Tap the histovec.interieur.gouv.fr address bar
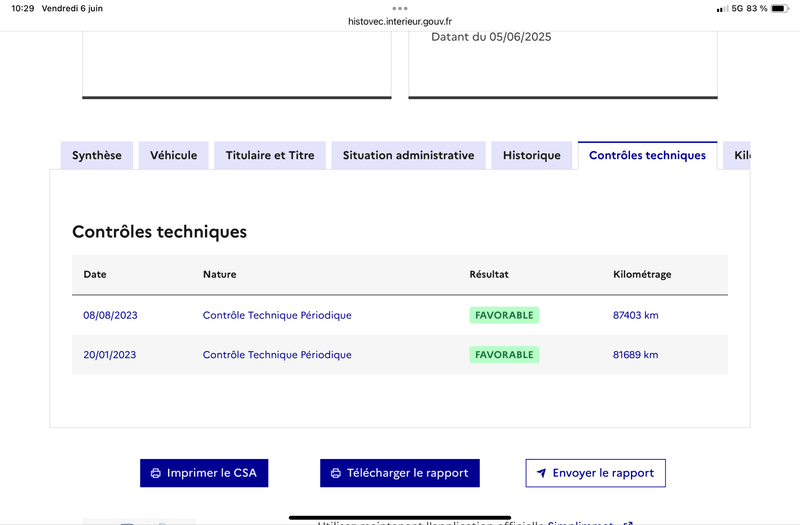 (x=400, y=21)
